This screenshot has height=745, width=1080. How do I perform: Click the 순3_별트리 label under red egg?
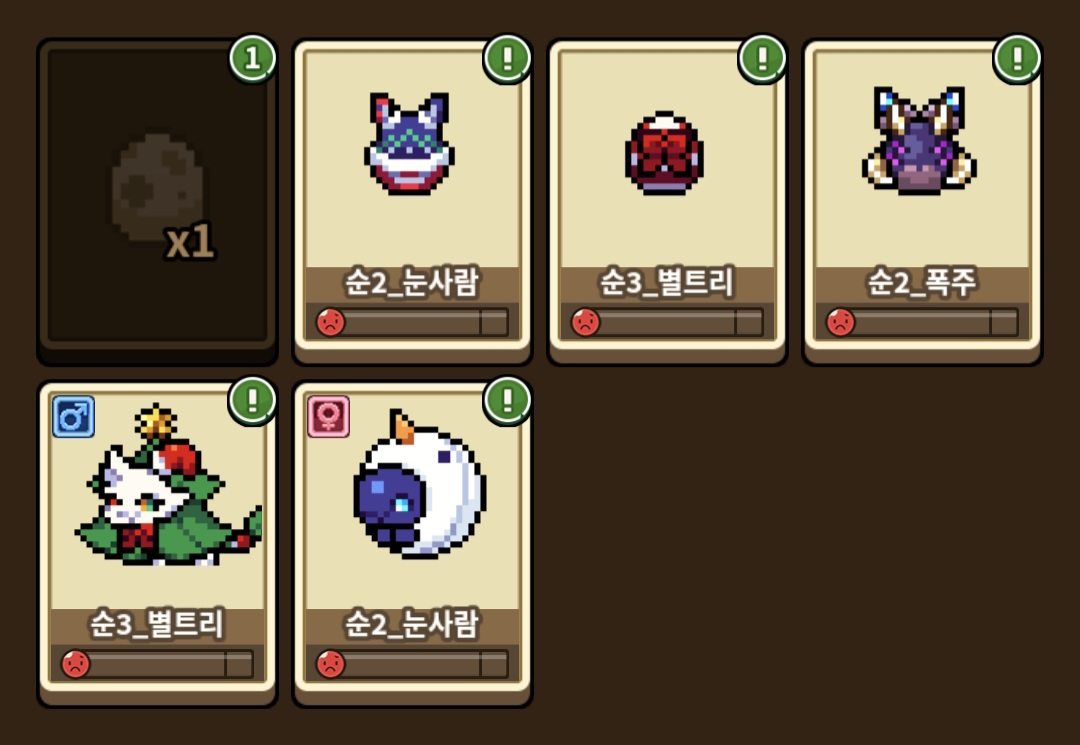pos(667,282)
